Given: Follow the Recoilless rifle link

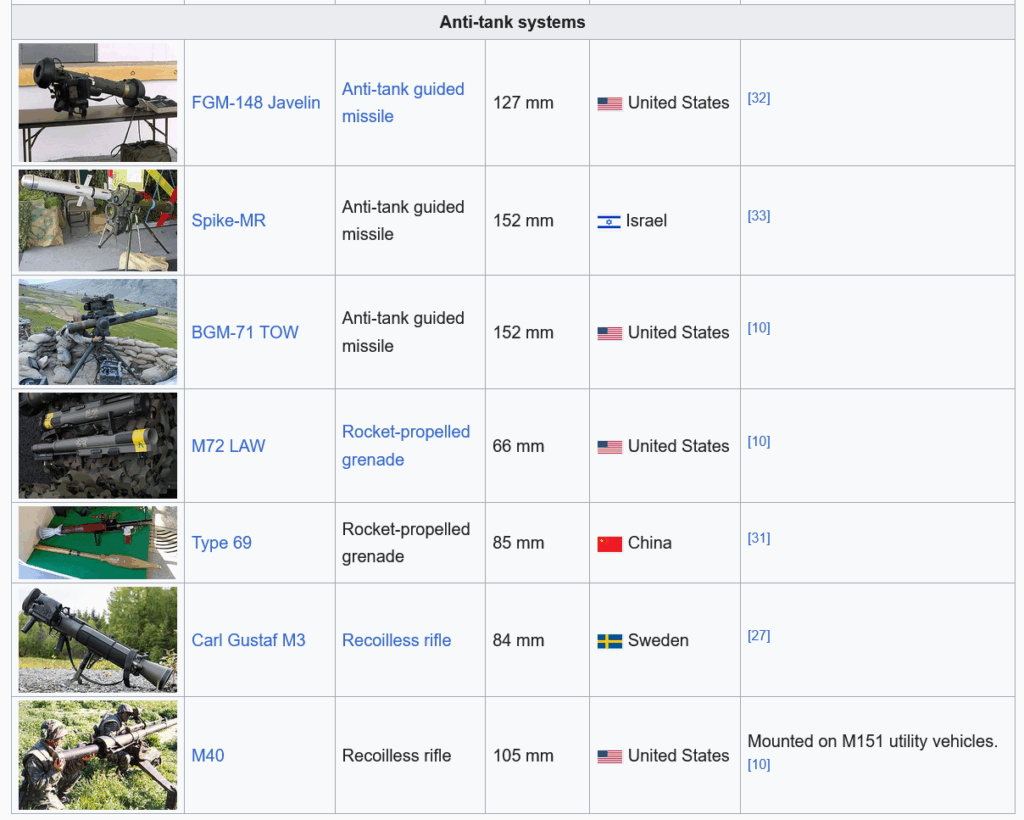Looking at the screenshot, I should click(396, 640).
